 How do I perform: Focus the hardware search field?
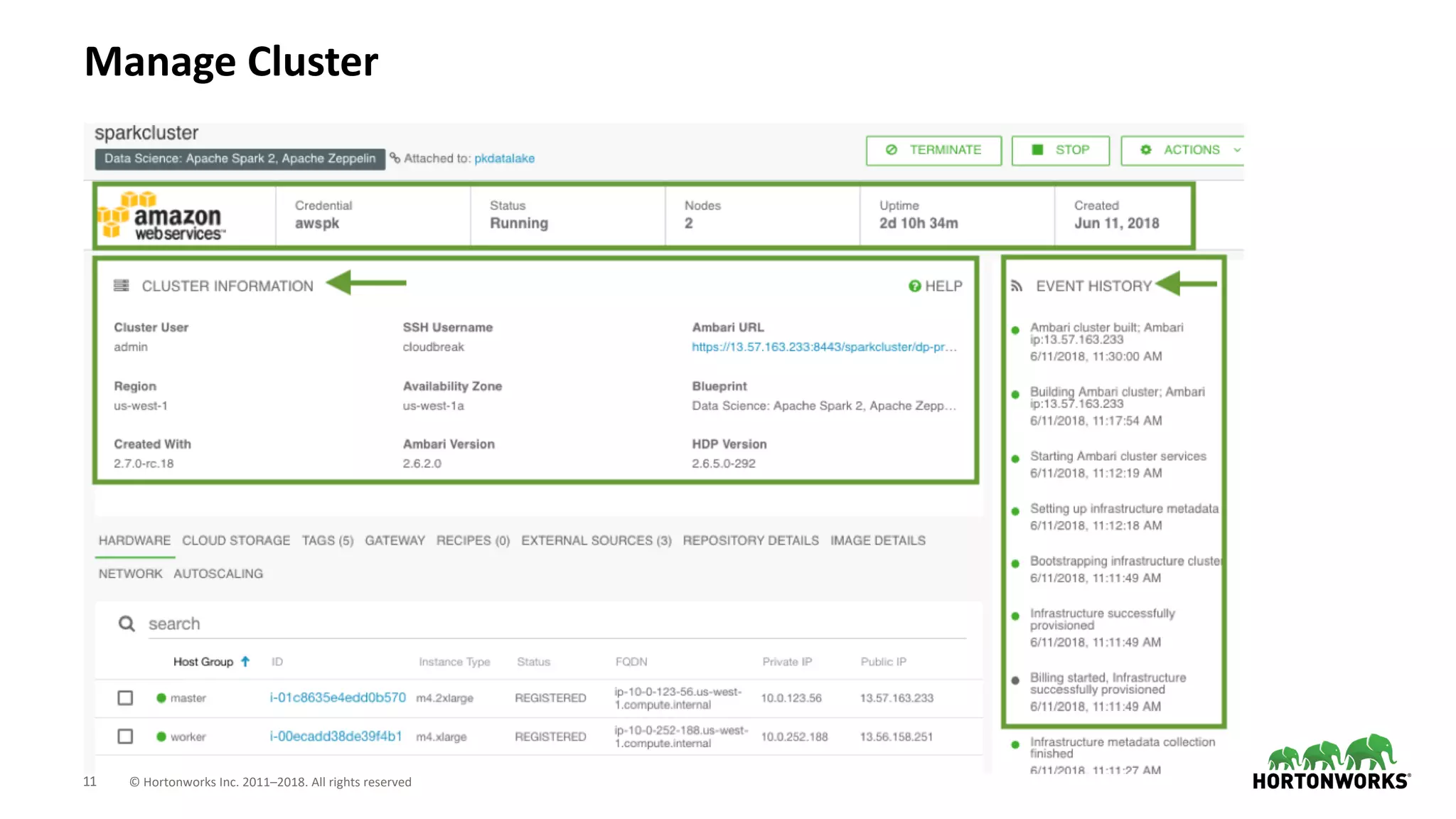point(557,623)
